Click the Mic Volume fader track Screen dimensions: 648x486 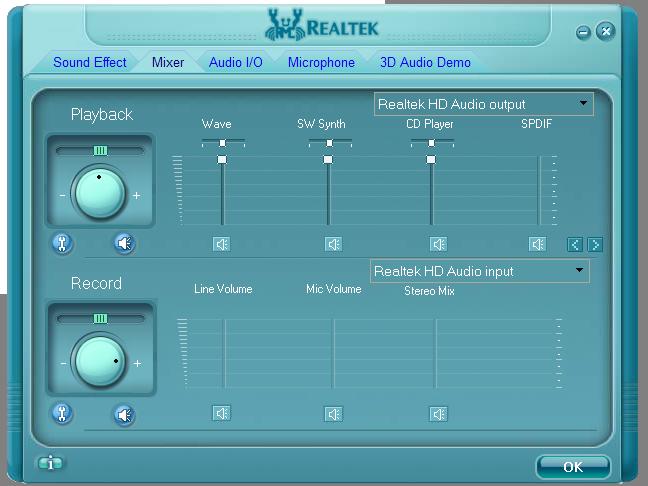(x=334, y=353)
